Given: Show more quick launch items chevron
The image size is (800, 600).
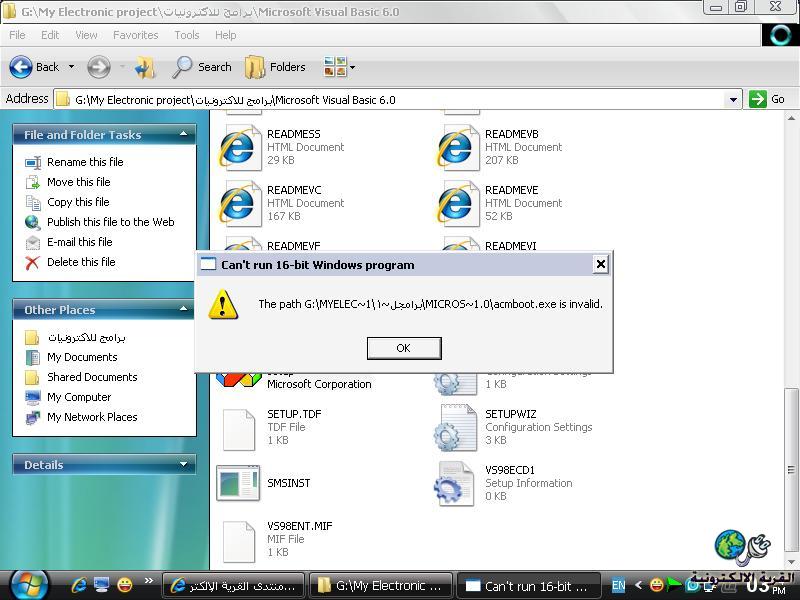Looking at the screenshot, I should [148, 580].
